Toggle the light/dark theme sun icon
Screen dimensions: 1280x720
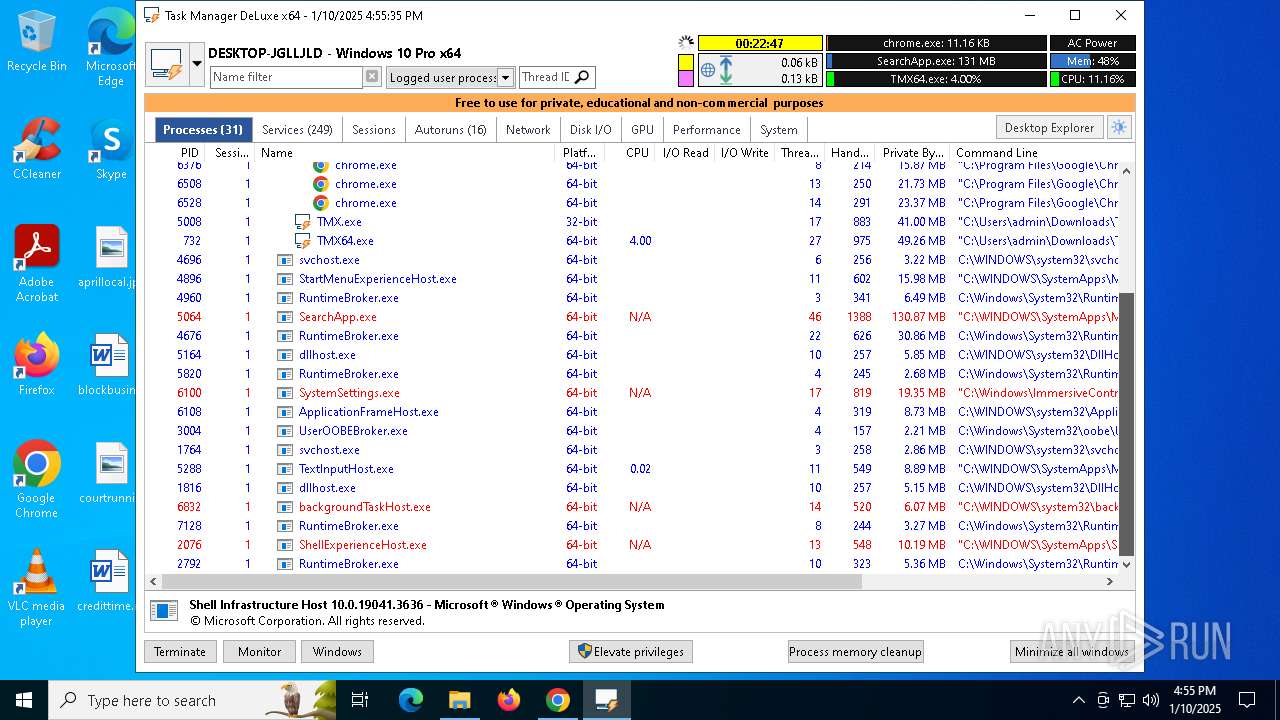coord(1119,127)
